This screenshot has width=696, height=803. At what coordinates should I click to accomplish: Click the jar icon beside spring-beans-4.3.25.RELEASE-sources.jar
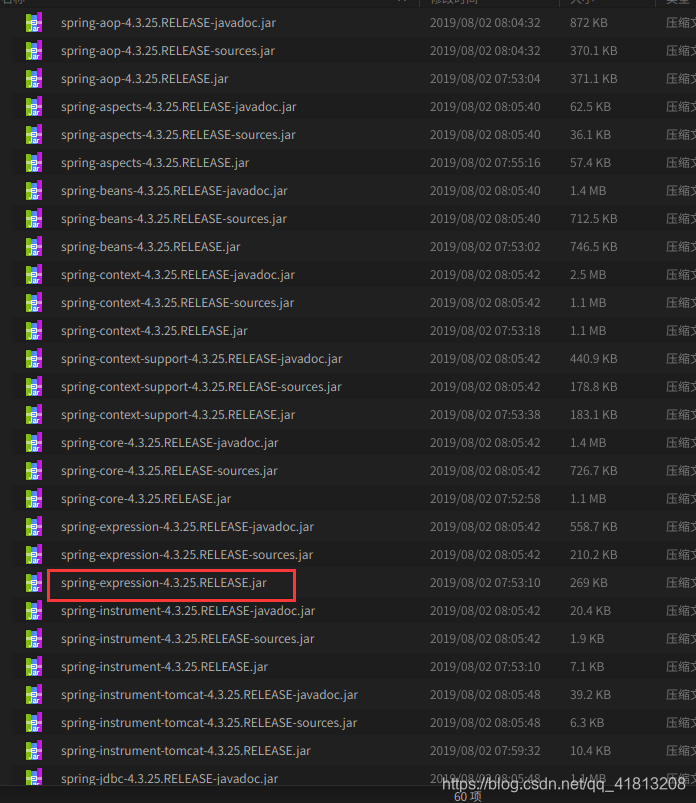point(34,219)
